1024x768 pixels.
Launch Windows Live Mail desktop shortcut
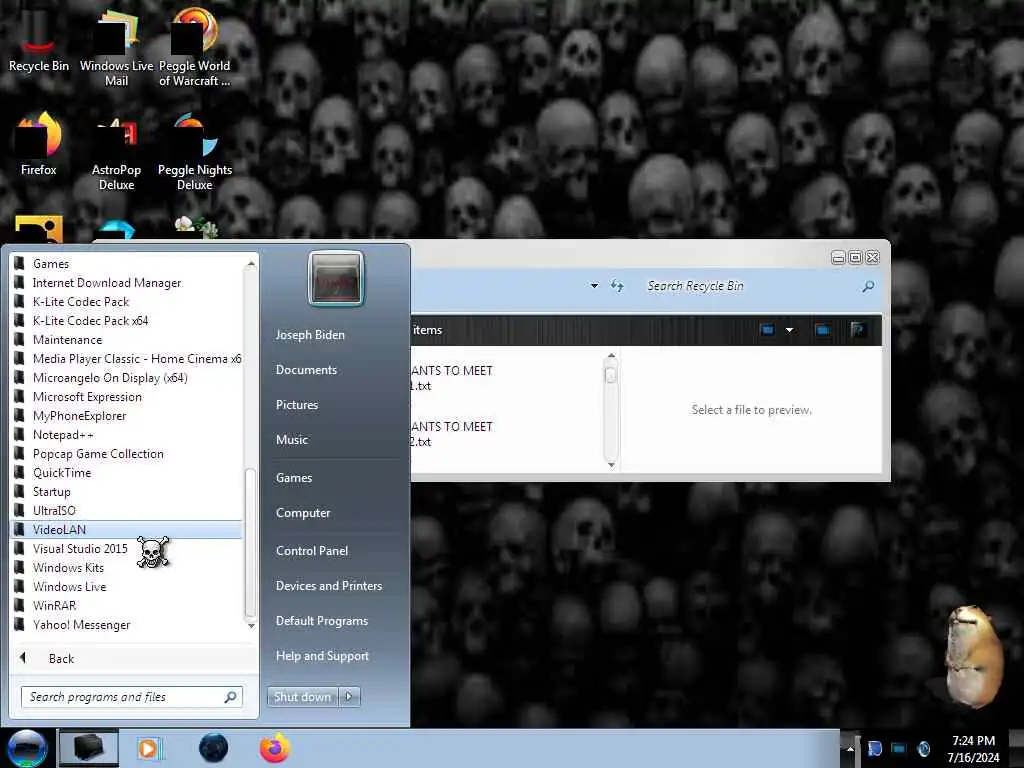tap(116, 46)
